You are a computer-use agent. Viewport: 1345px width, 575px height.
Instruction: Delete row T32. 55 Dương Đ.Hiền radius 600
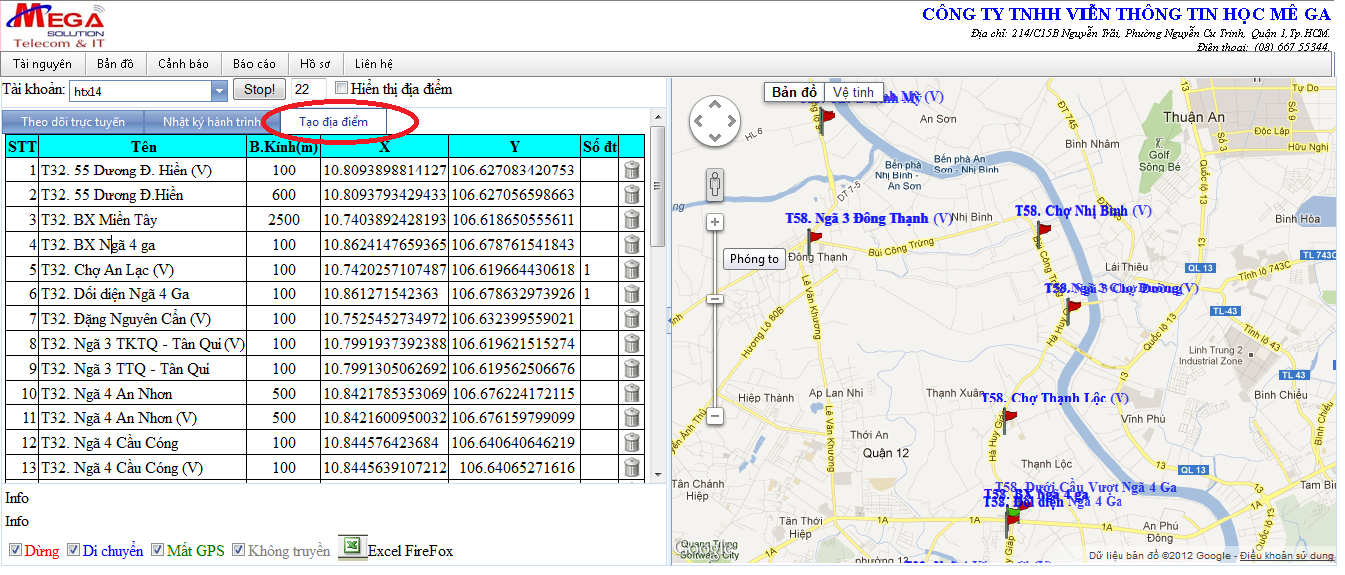point(632,195)
